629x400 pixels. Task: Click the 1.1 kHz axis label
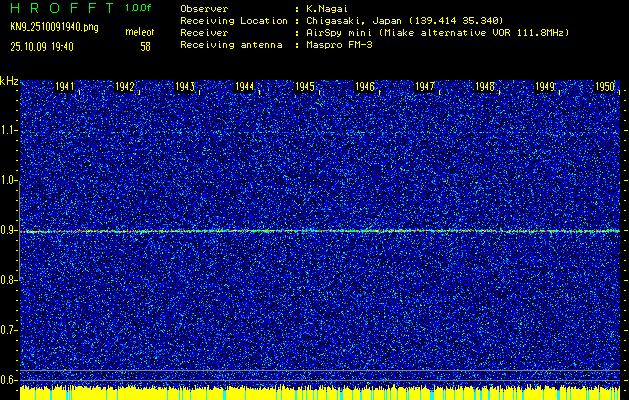pos(10,130)
